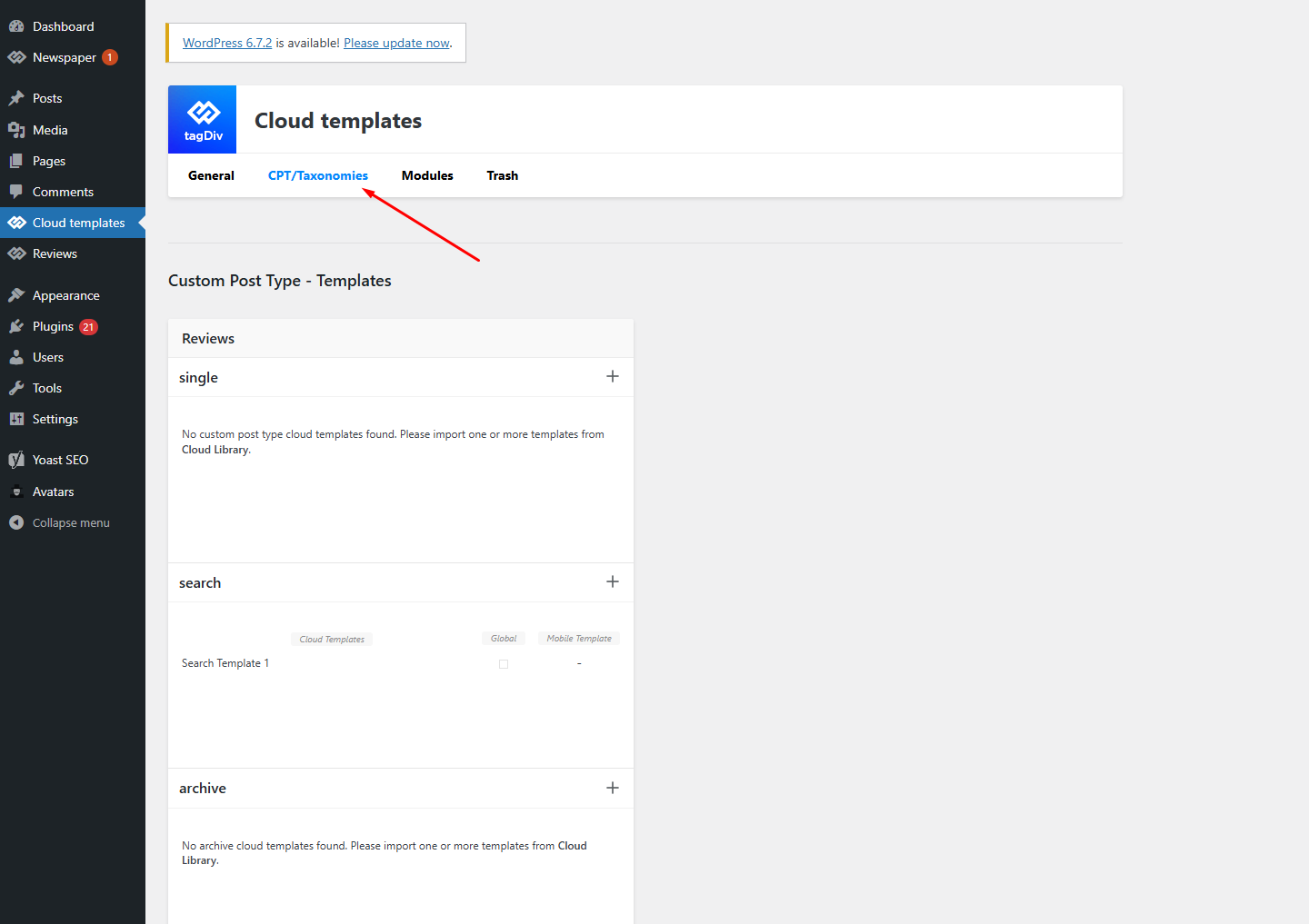Expand the search templates section plus
This screenshot has width=1309, height=924.
pyautogui.click(x=613, y=581)
